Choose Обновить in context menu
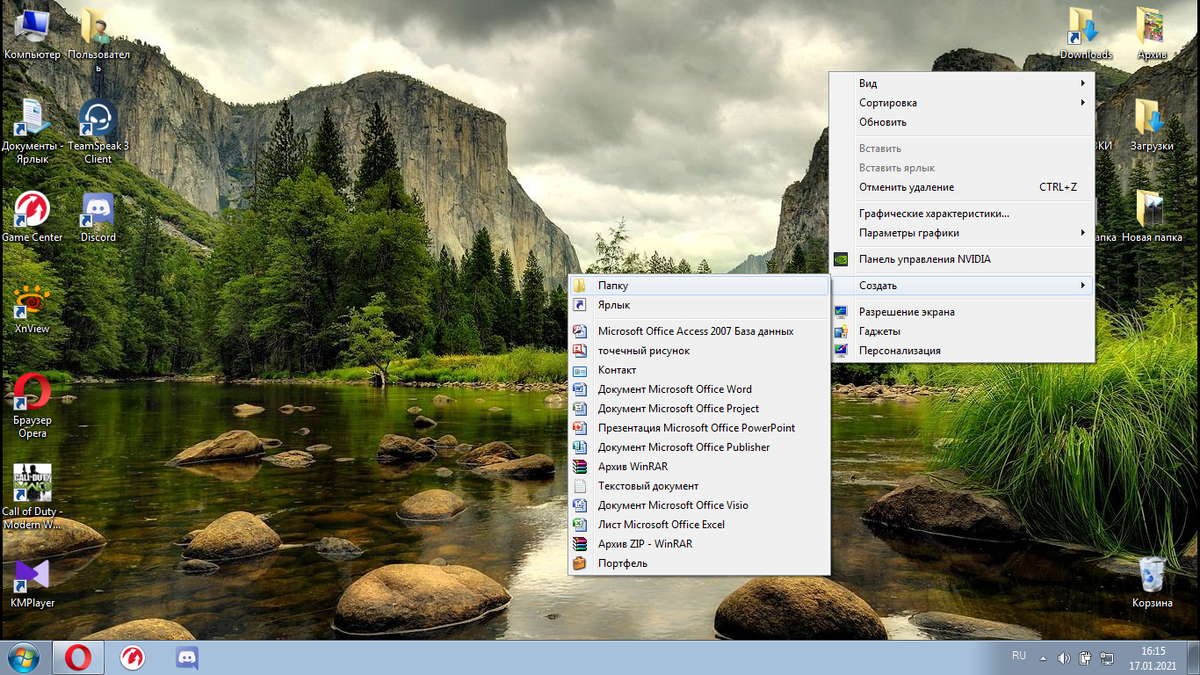The image size is (1200, 675). [x=962, y=122]
